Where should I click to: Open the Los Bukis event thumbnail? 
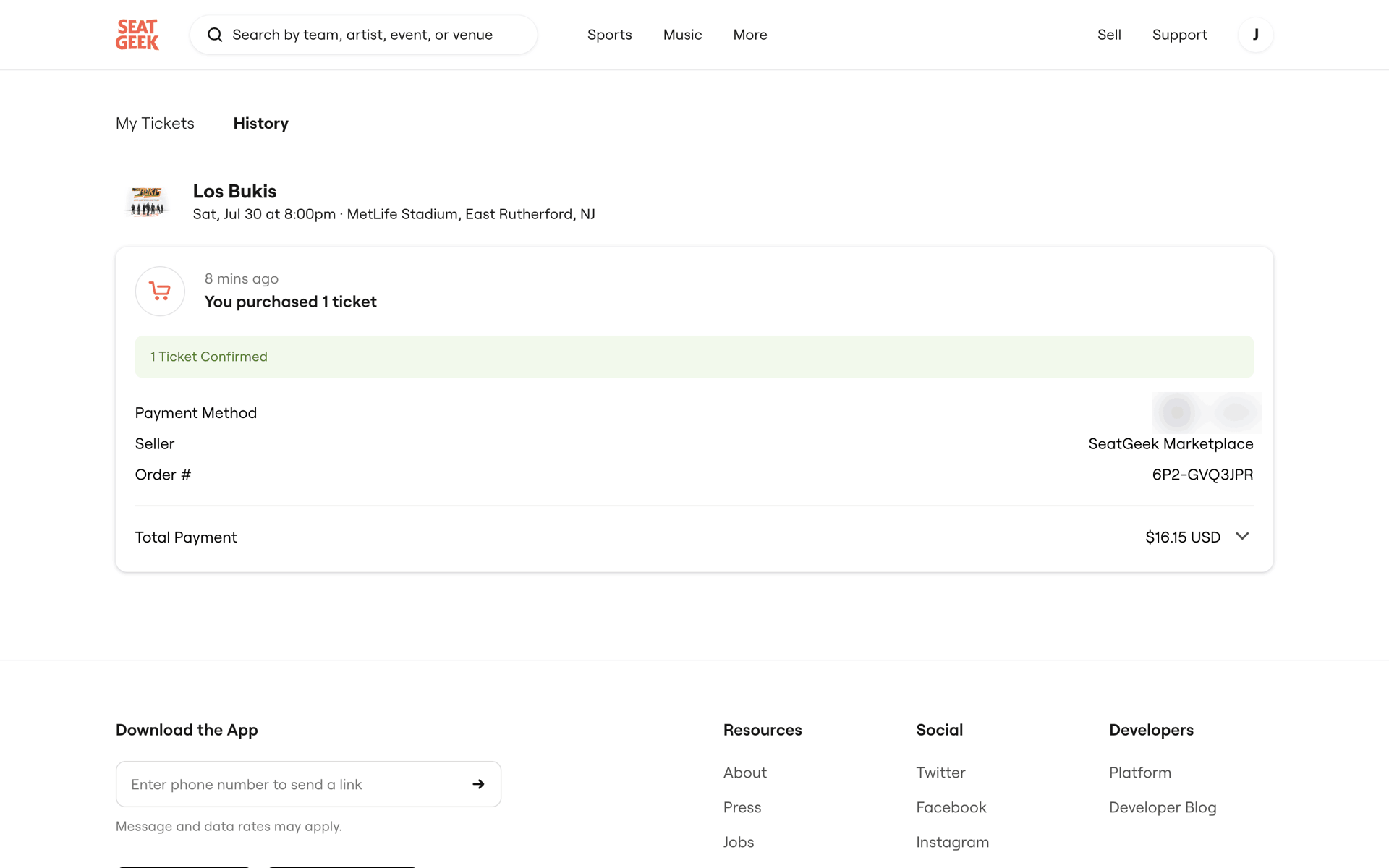click(147, 201)
